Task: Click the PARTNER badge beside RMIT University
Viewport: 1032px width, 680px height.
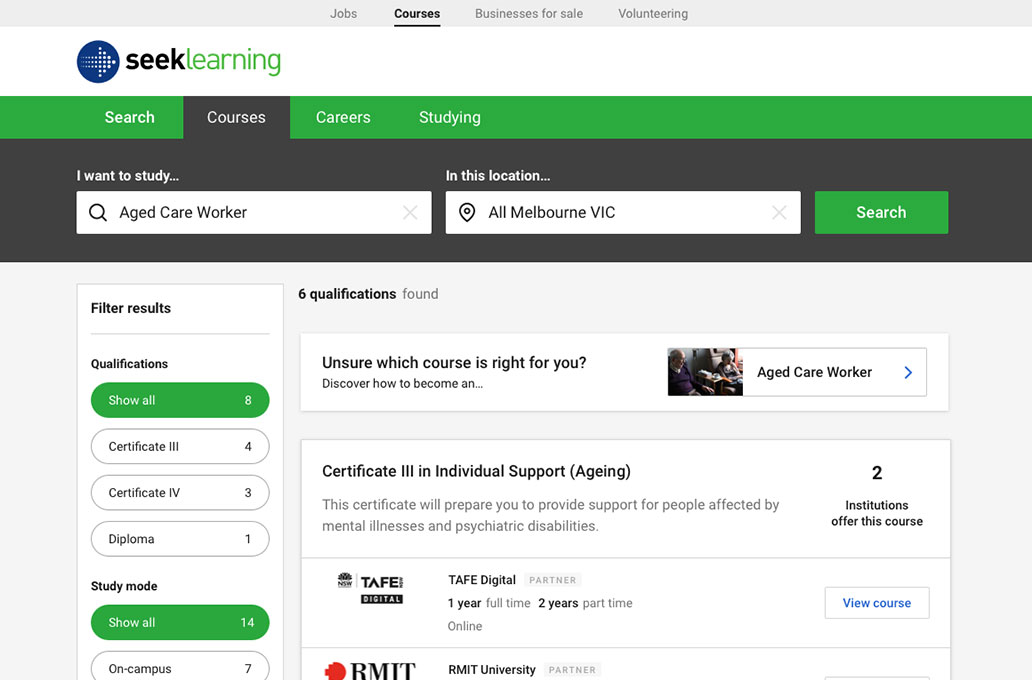Action: tap(572, 669)
